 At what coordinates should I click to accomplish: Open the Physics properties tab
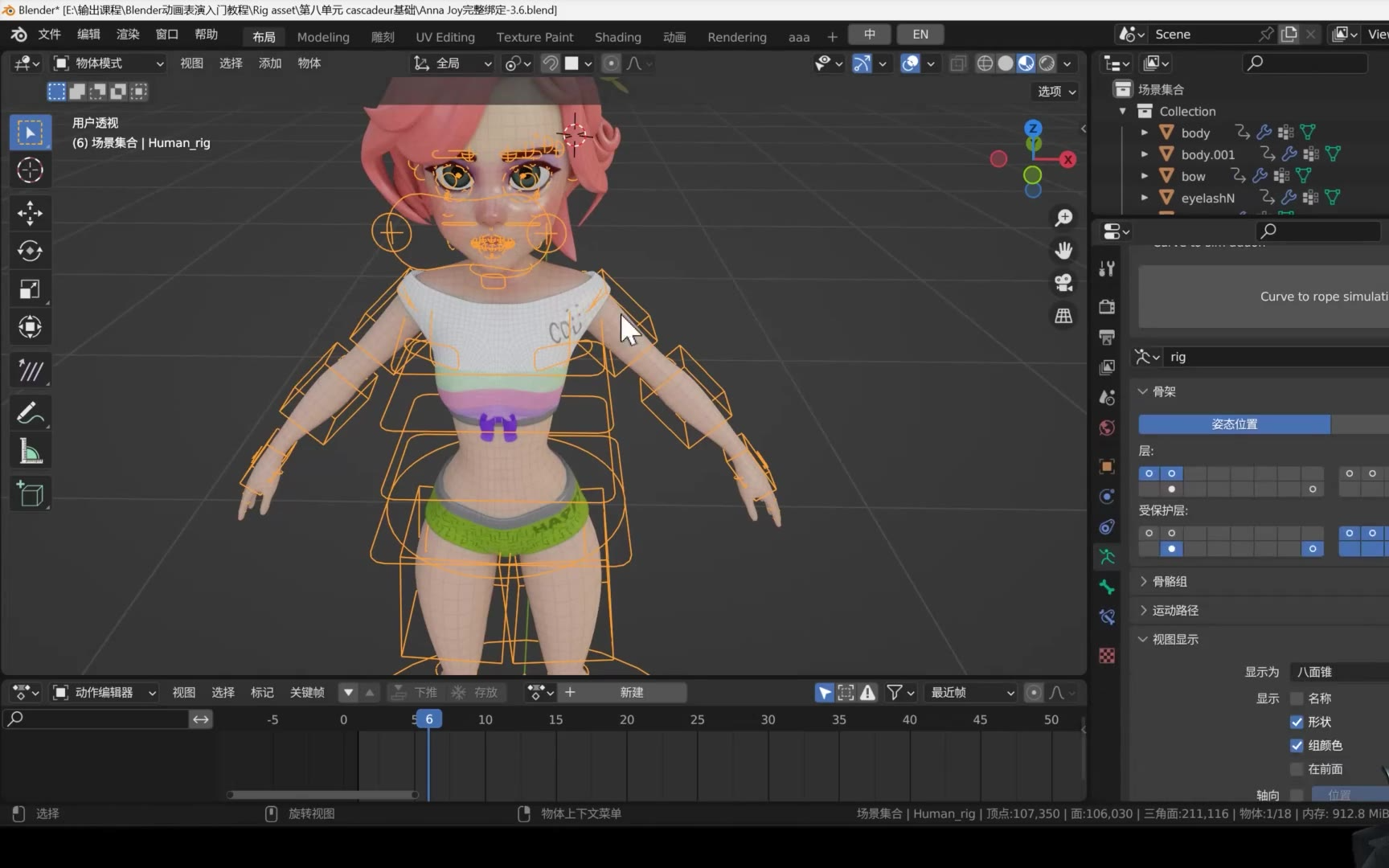coord(1107,497)
